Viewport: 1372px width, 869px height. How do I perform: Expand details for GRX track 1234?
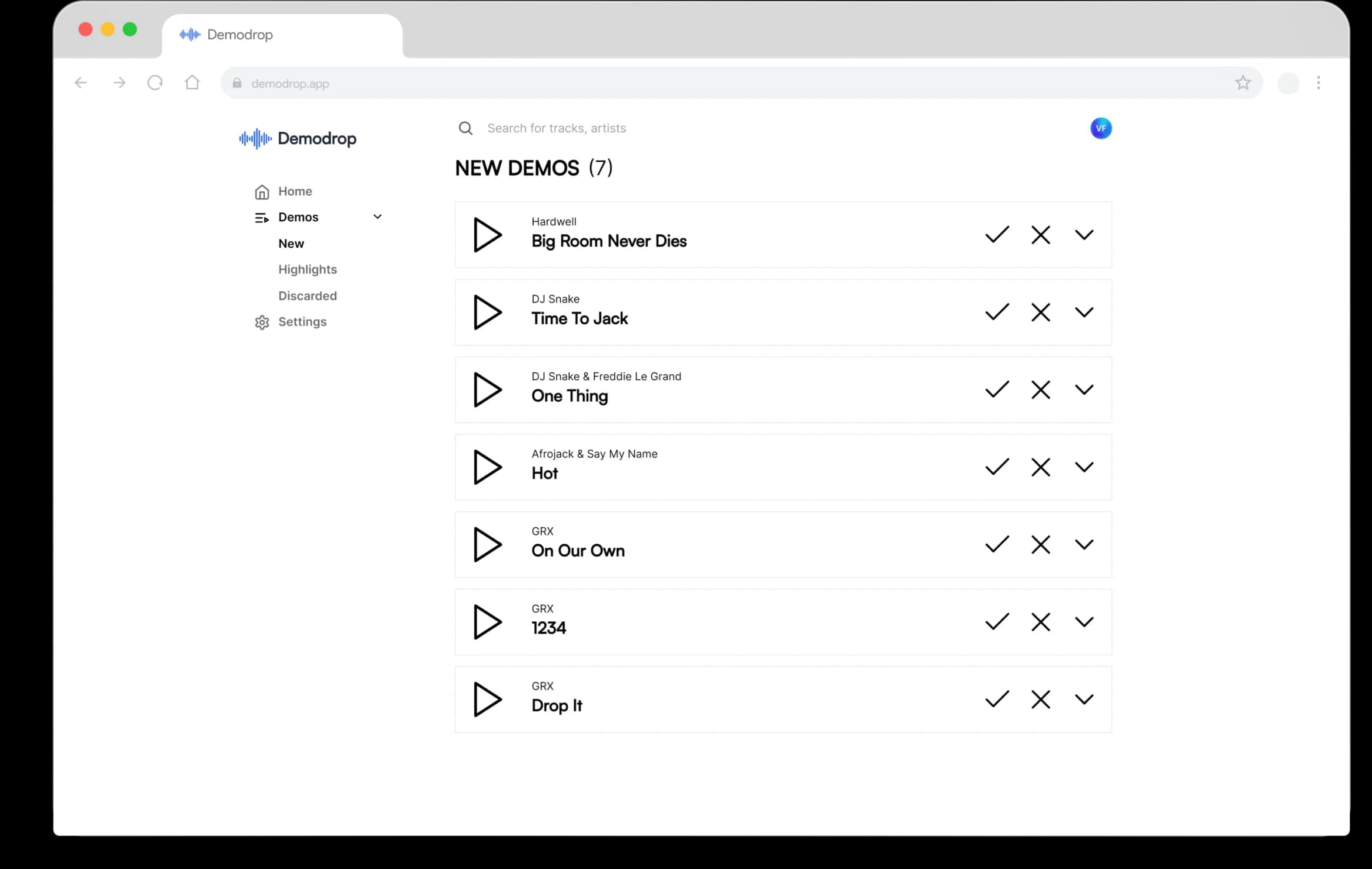point(1084,621)
